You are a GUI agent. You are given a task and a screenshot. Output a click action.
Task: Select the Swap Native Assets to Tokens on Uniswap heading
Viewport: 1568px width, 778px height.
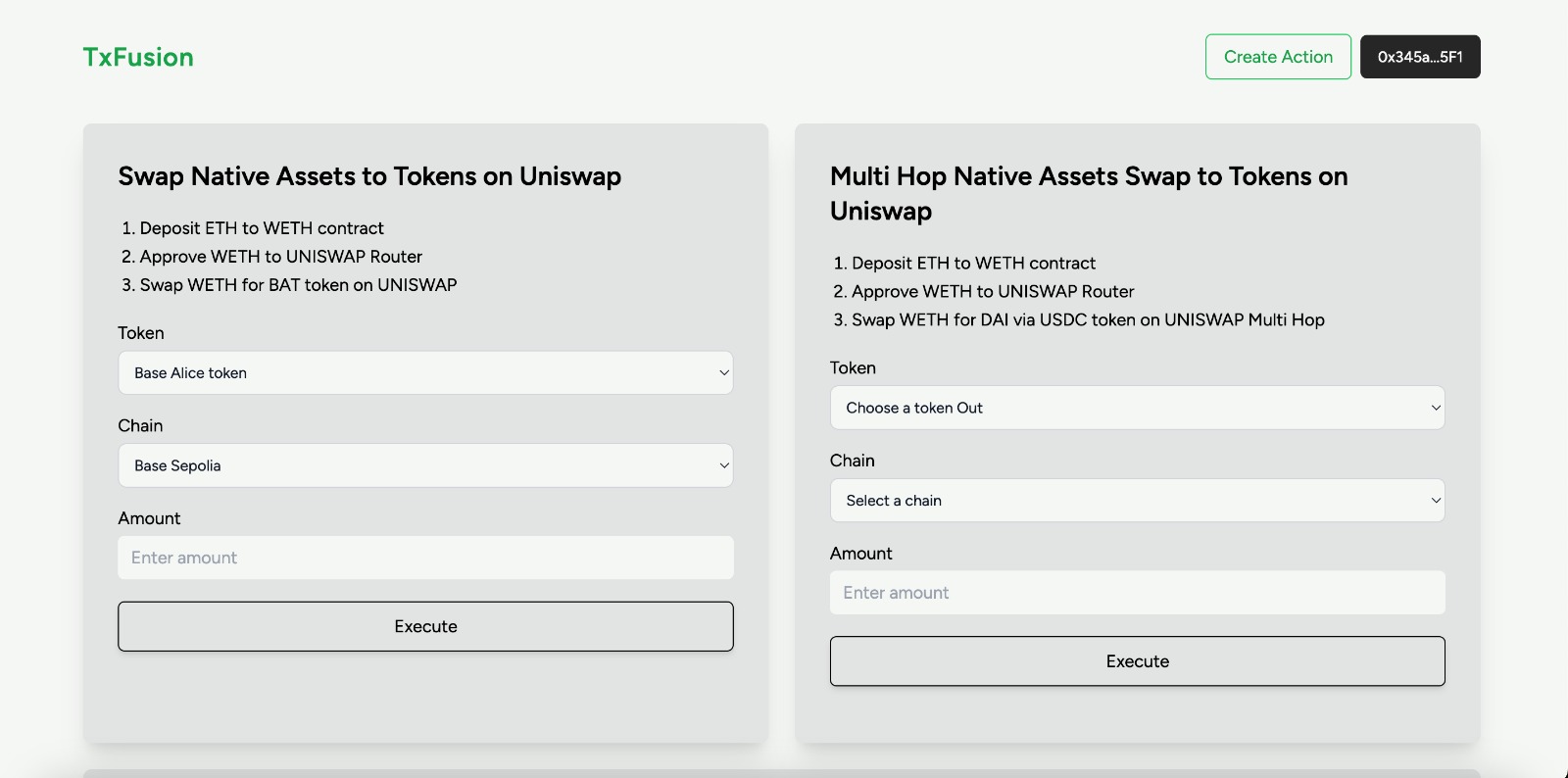tap(369, 176)
